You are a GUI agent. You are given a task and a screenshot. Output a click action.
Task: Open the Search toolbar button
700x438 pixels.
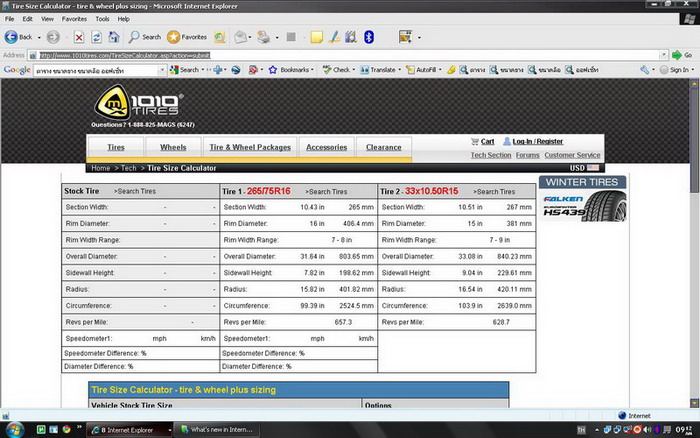click(145, 37)
